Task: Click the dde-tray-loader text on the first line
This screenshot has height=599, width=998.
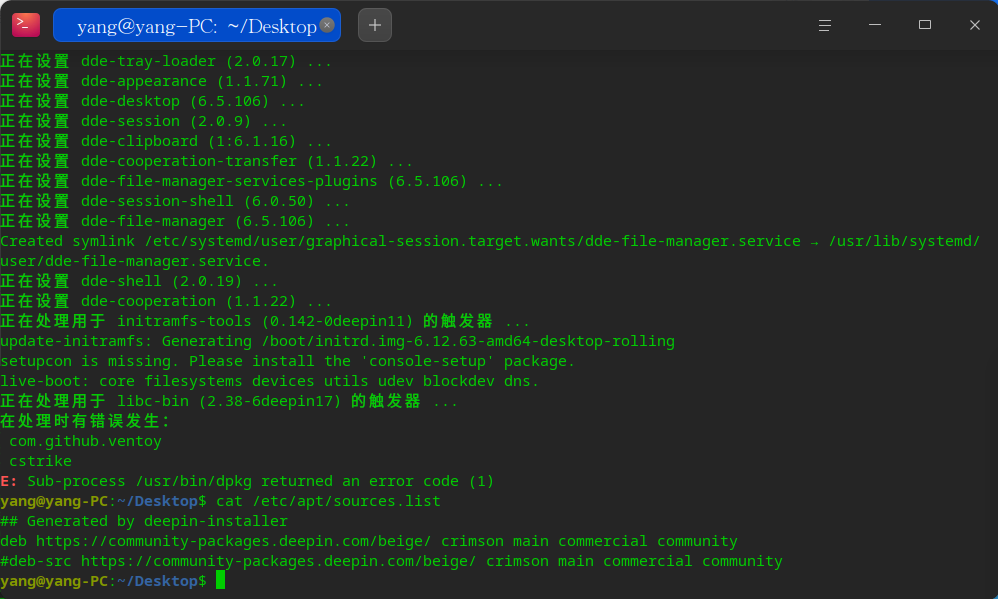Action: click(148, 61)
